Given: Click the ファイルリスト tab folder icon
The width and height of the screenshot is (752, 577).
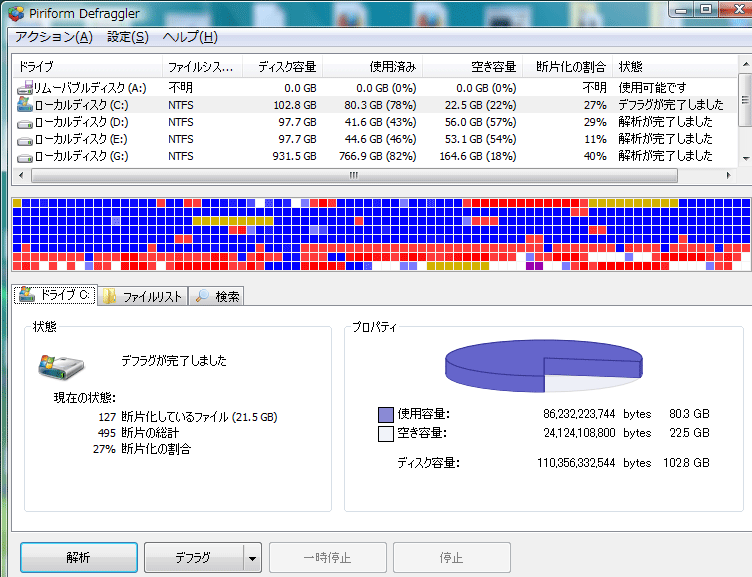Looking at the screenshot, I should coord(110,296).
